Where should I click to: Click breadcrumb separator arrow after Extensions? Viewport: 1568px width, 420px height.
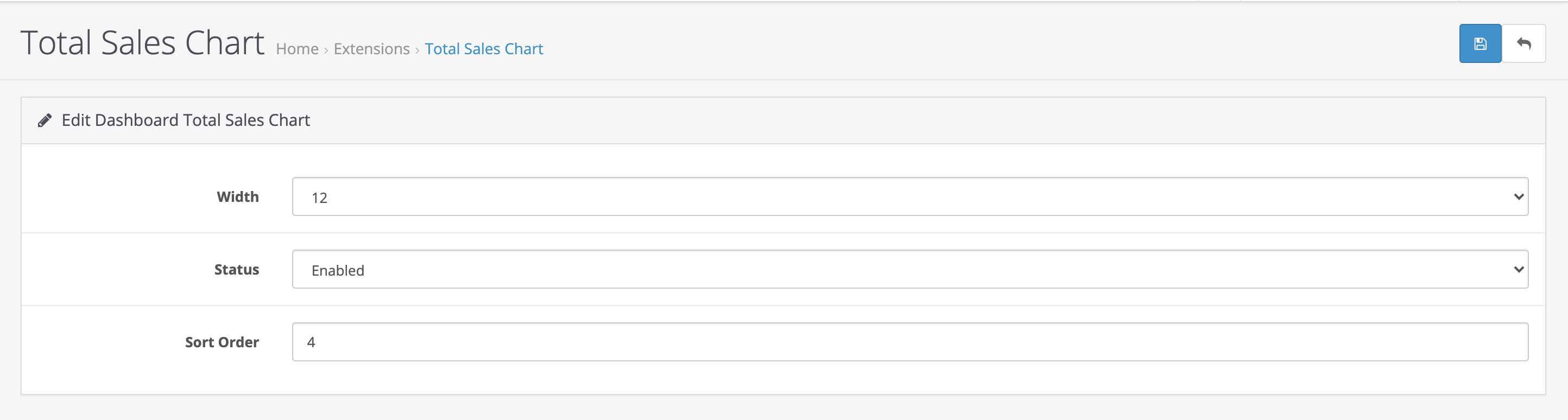pos(418,50)
